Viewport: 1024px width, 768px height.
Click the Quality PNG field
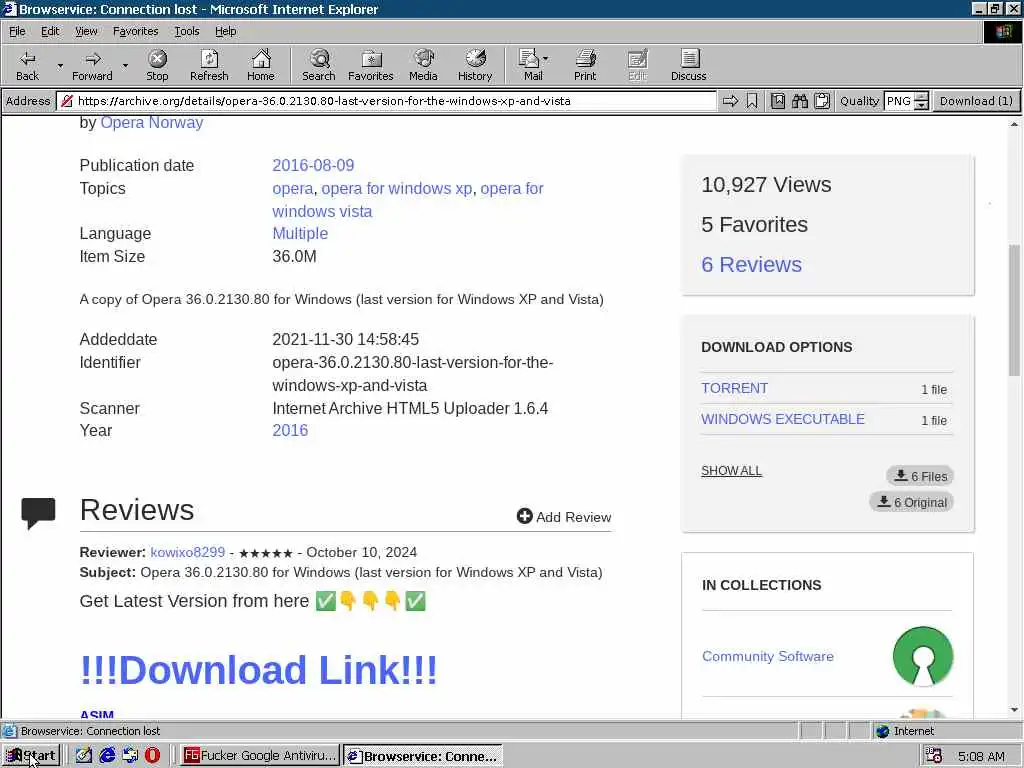click(x=899, y=101)
